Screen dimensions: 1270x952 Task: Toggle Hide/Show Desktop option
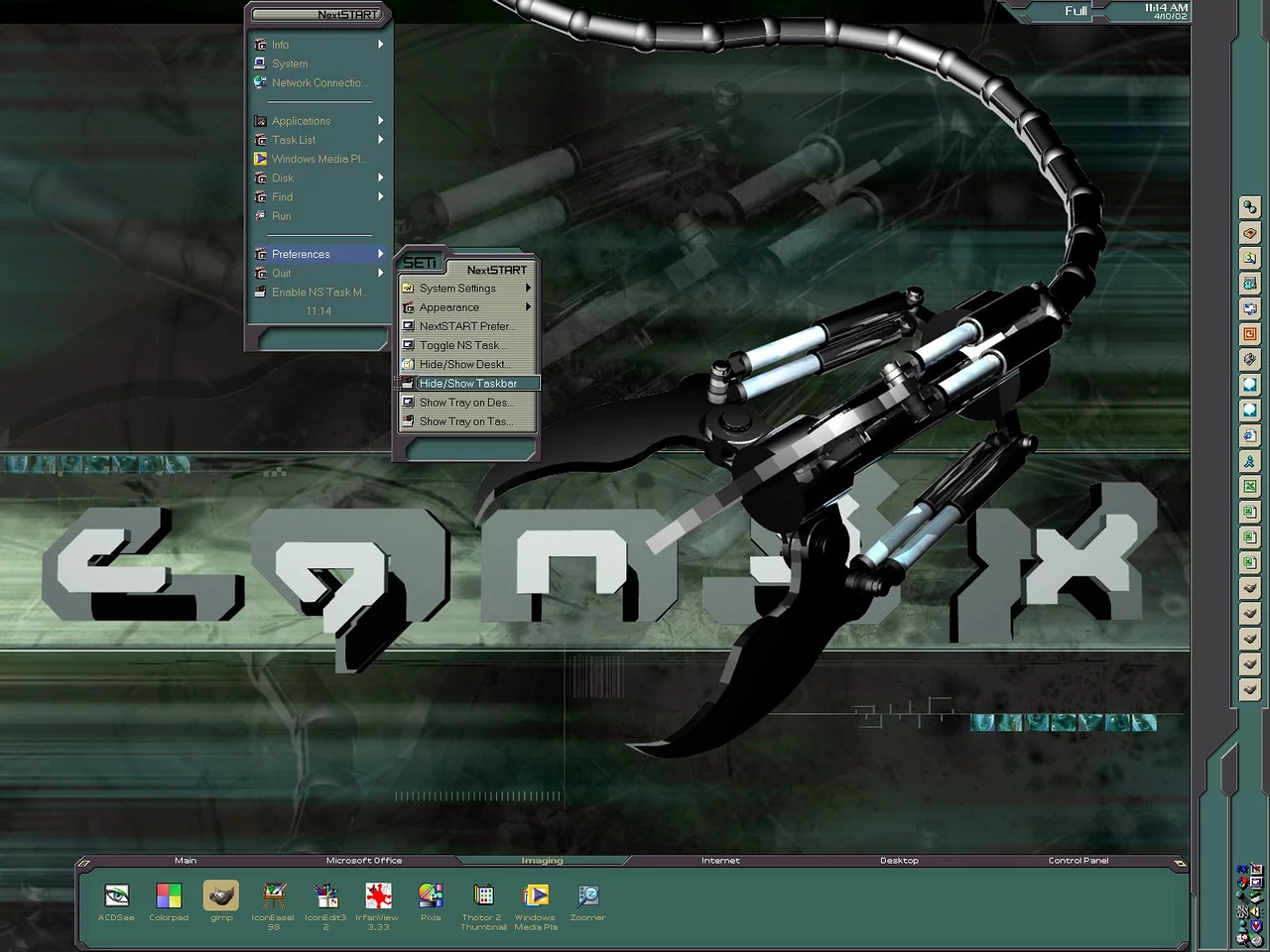pyautogui.click(x=463, y=364)
